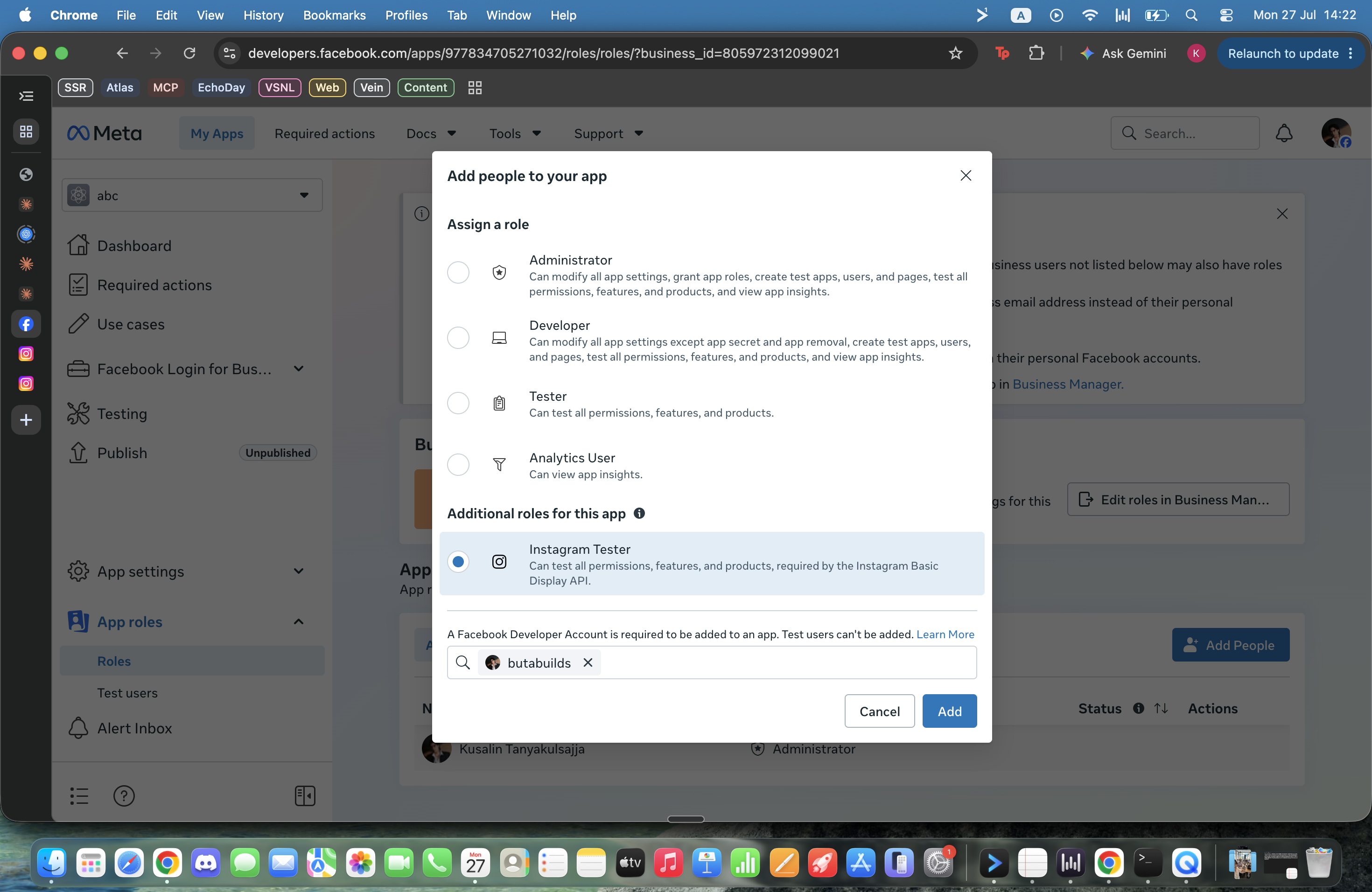Open the help question mark icon
1372x892 pixels.
pyautogui.click(x=124, y=796)
